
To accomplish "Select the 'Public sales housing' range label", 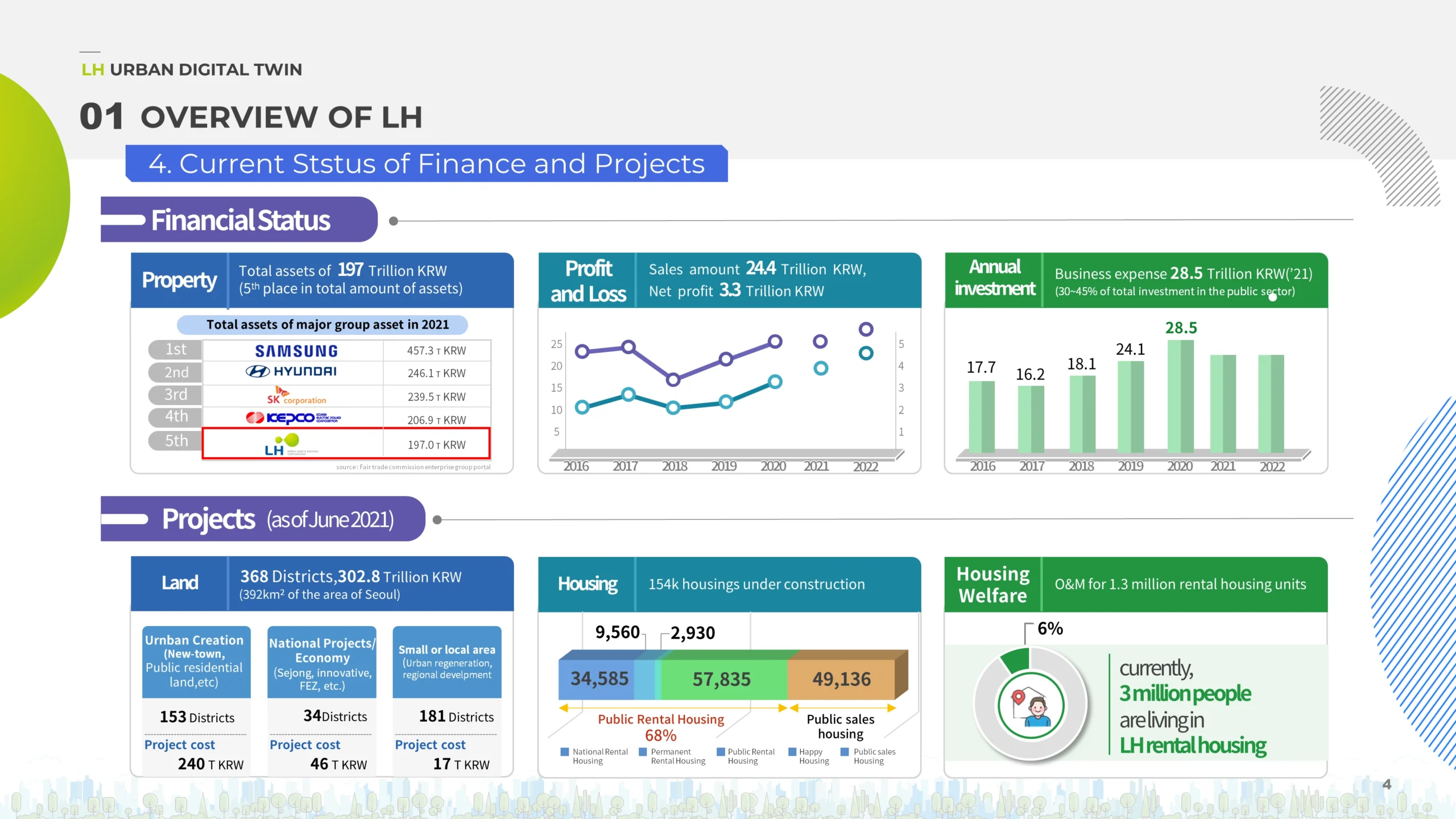I will (x=841, y=727).
